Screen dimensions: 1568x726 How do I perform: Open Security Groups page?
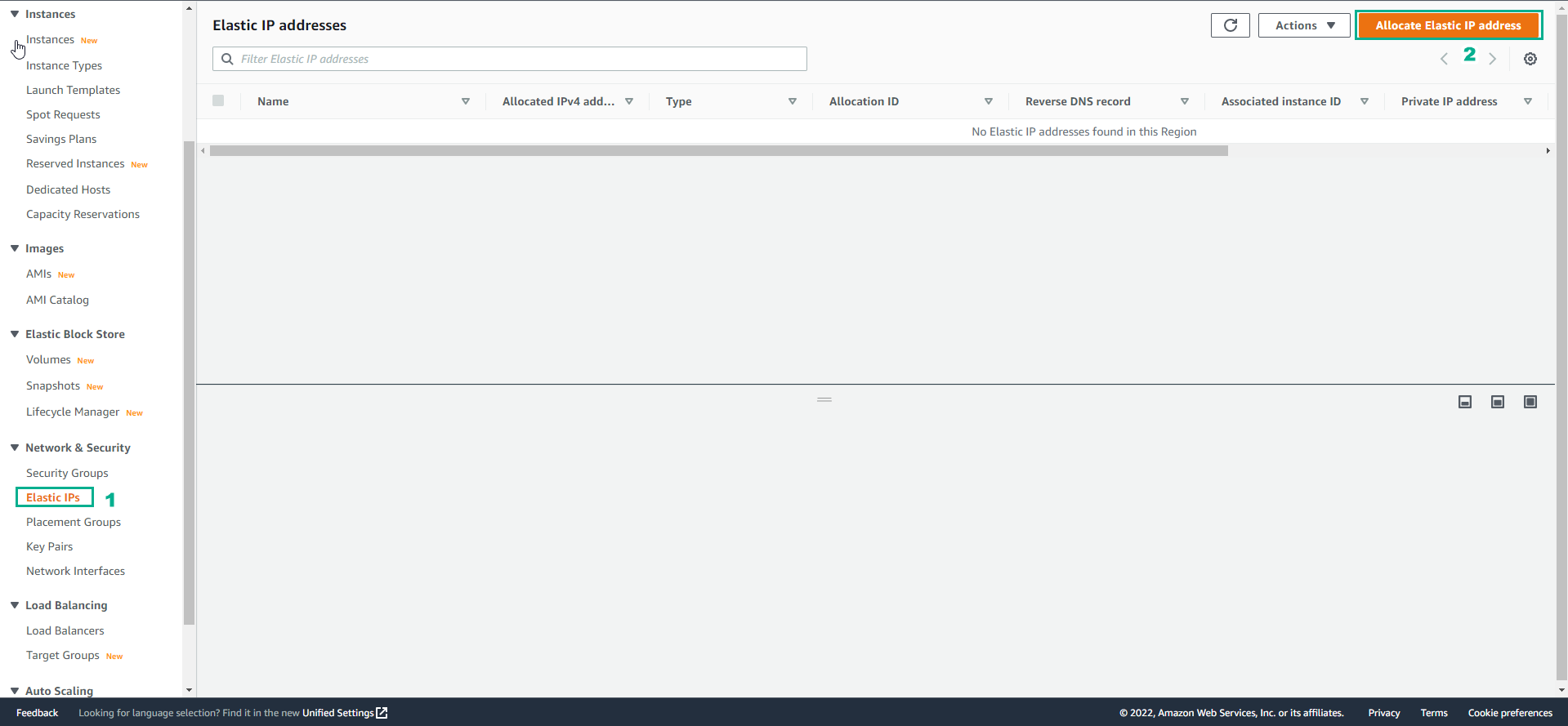[67, 473]
